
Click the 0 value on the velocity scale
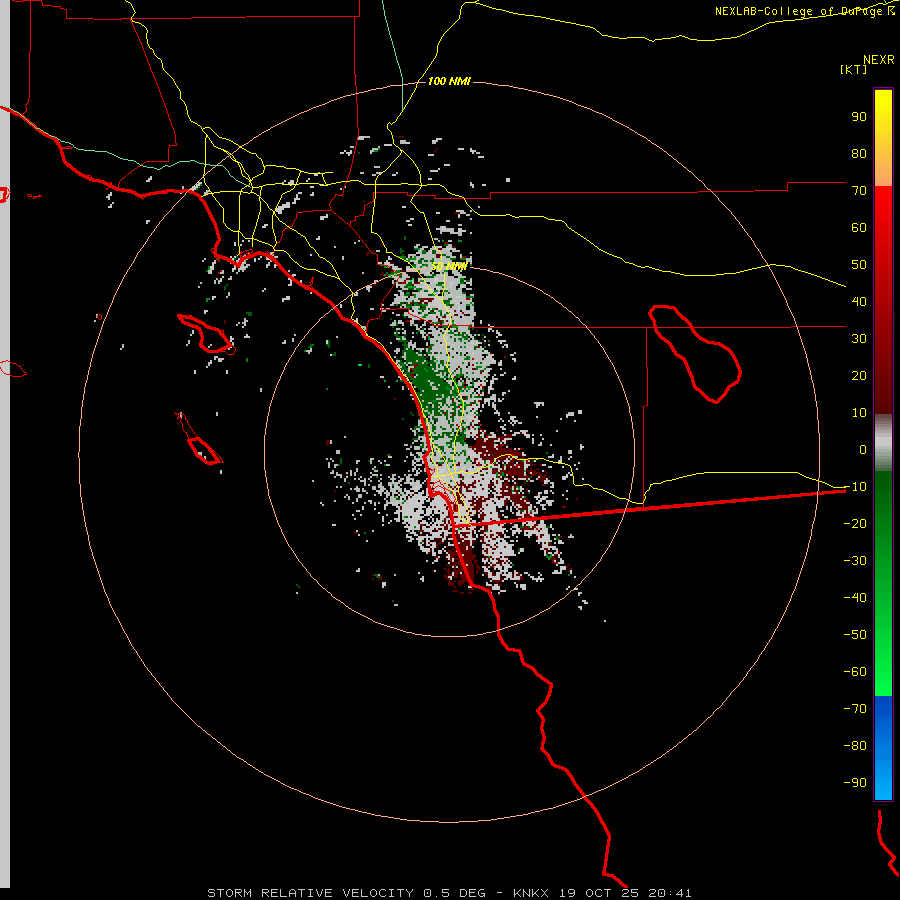tap(863, 450)
